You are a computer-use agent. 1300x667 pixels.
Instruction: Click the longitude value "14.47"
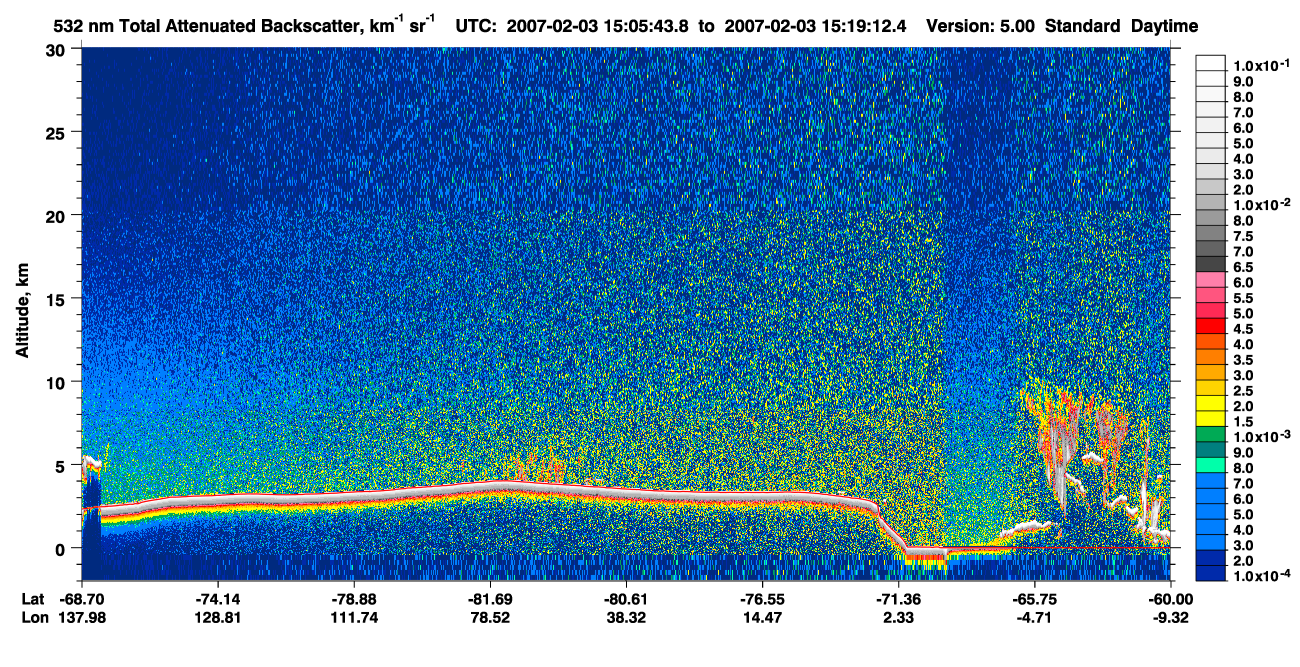click(762, 617)
